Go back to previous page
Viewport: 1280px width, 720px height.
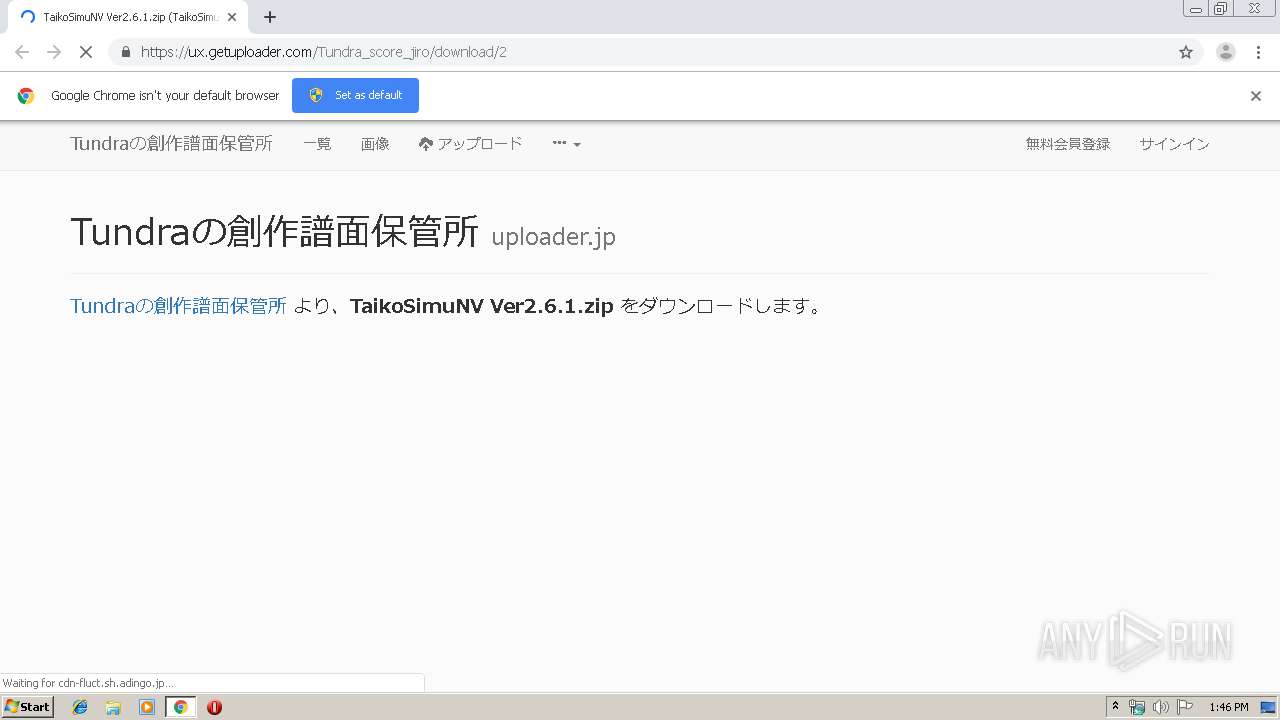[x=22, y=52]
